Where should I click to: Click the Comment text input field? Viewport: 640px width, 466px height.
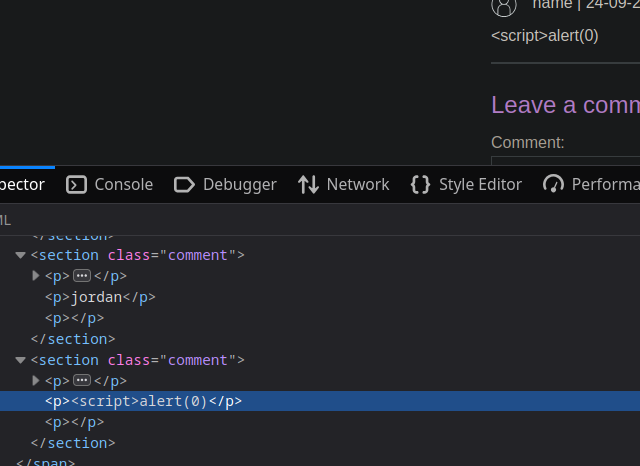[x=565, y=160]
